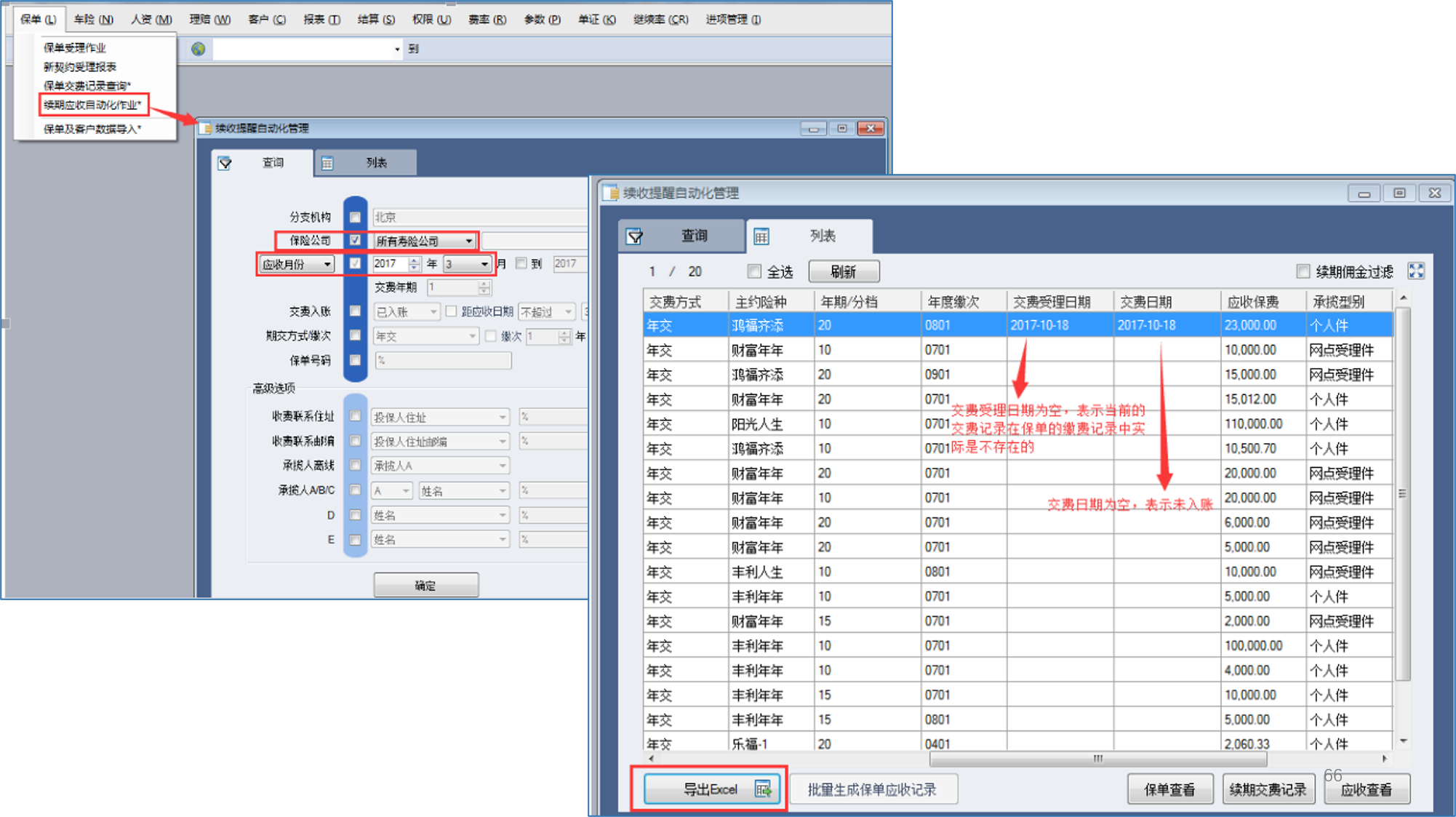
Task: Click the 保单号码 input field
Action: [x=443, y=360]
